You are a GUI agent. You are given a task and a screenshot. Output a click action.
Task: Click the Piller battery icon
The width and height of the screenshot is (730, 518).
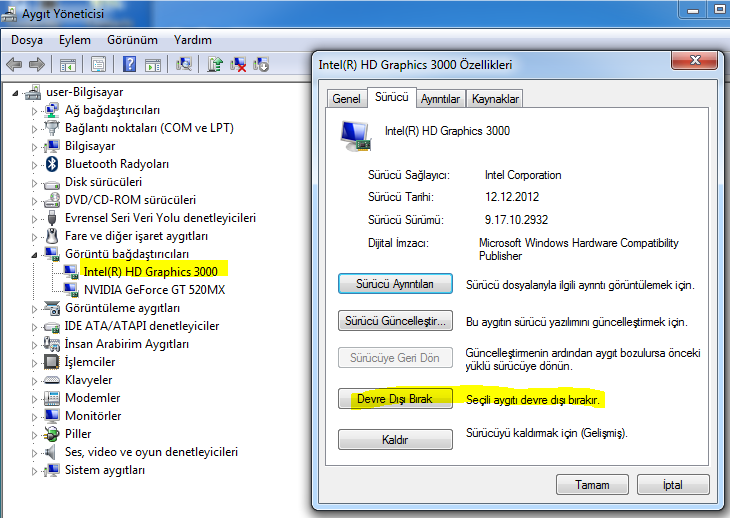point(51,434)
